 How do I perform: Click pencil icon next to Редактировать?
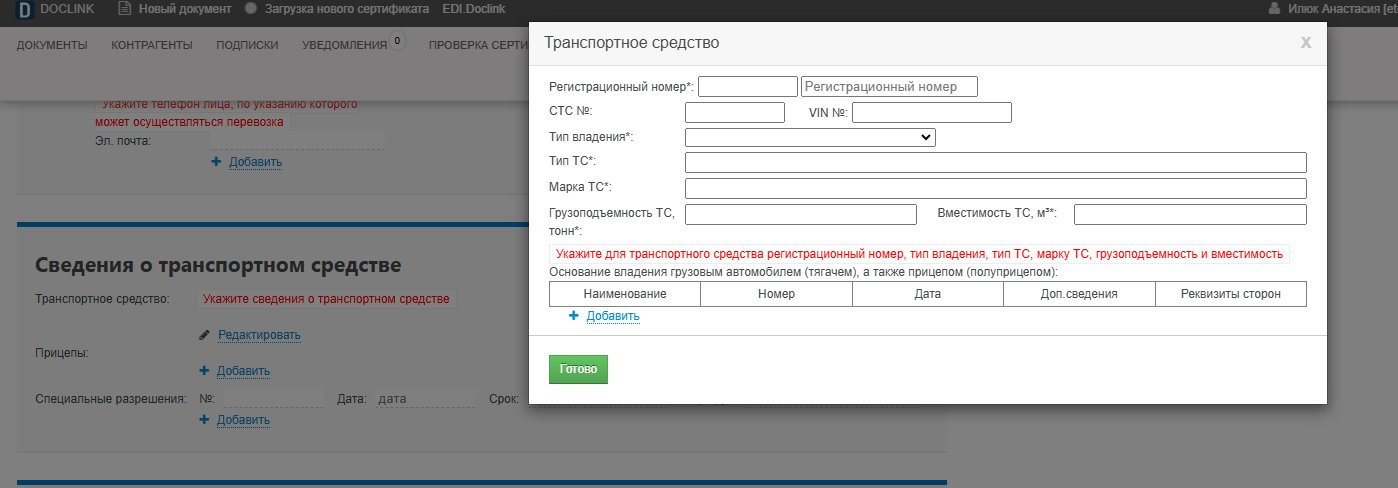[x=205, y=334]
